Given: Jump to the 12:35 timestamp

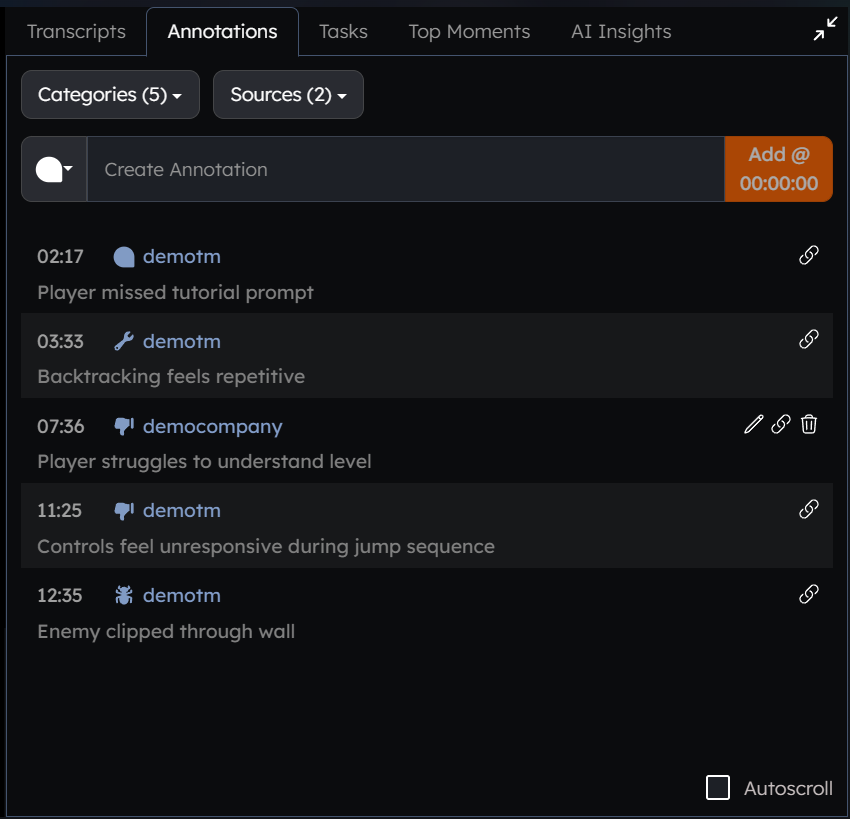Looking at the screenshot, I should [x=60, y=595].
